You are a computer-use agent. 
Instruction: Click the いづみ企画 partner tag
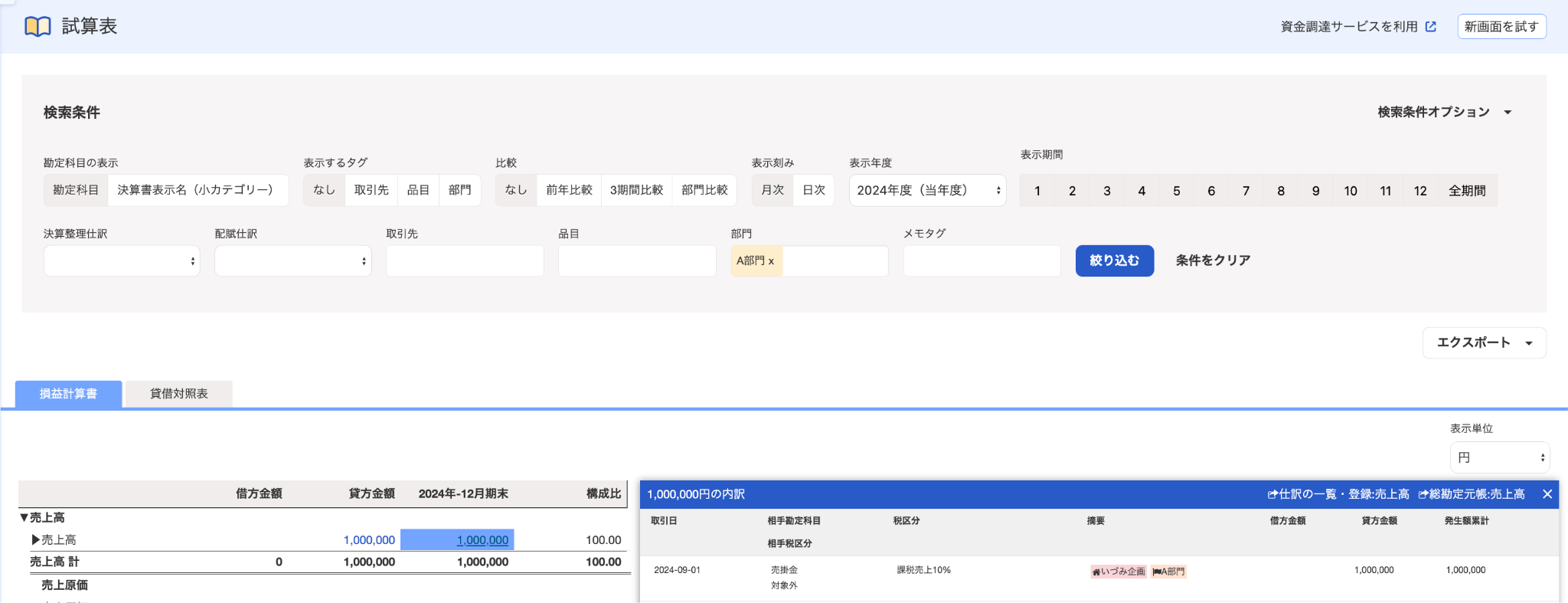(1119, 572)
